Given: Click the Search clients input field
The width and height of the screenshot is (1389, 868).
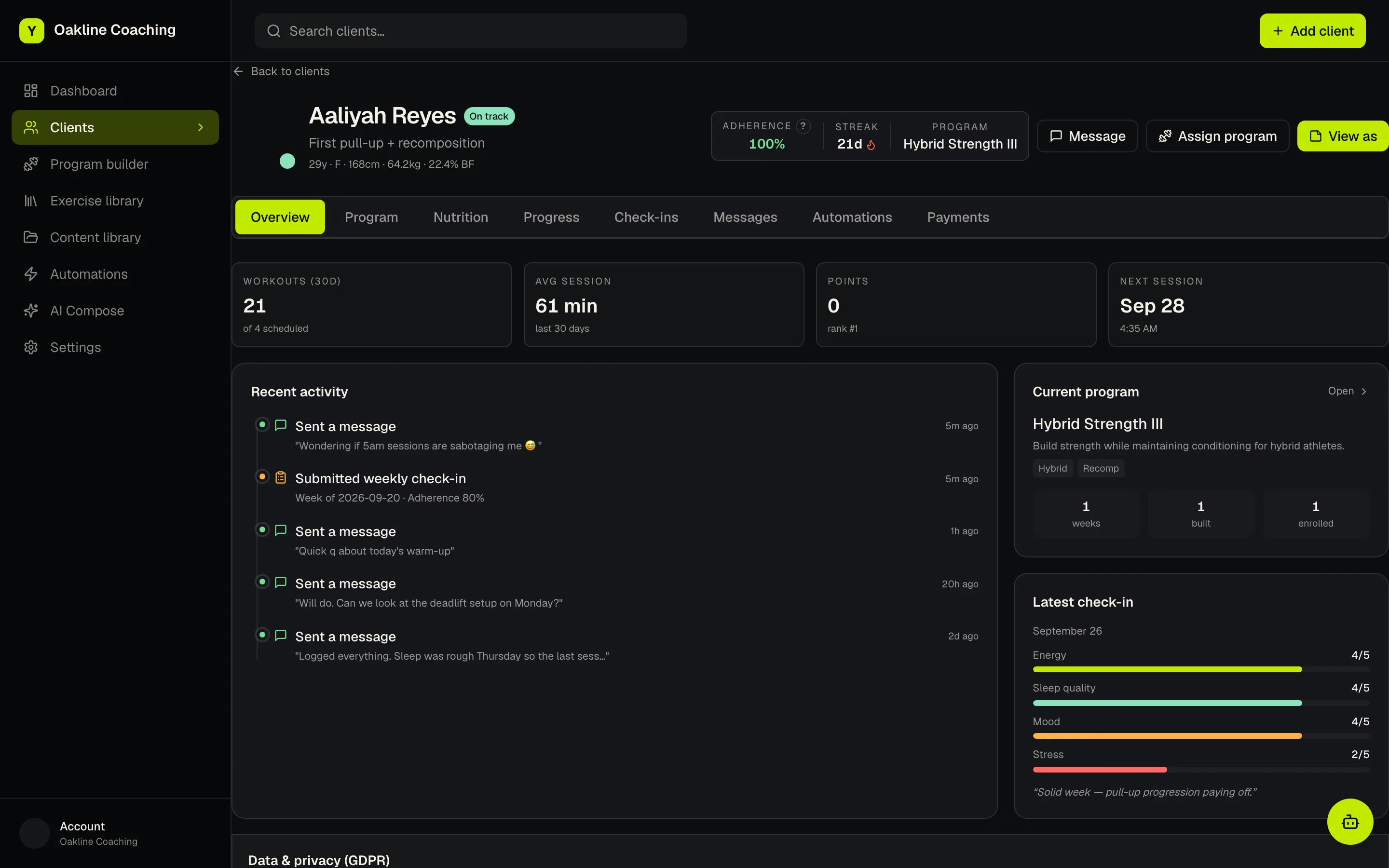Looking at the screenshot, I should point(471,31).
